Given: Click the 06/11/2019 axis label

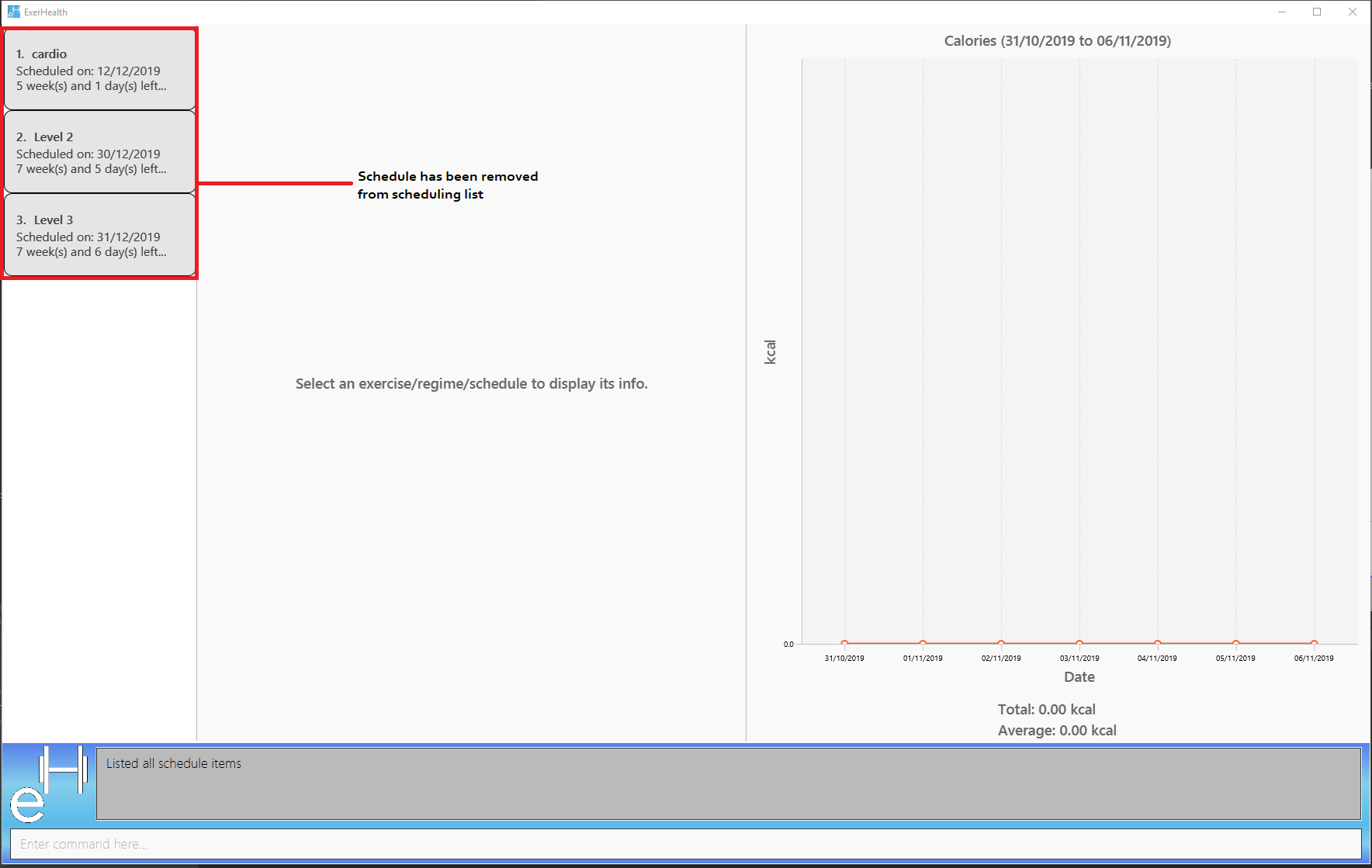Looking at the screenshot, I should [x=1314, y=658].
